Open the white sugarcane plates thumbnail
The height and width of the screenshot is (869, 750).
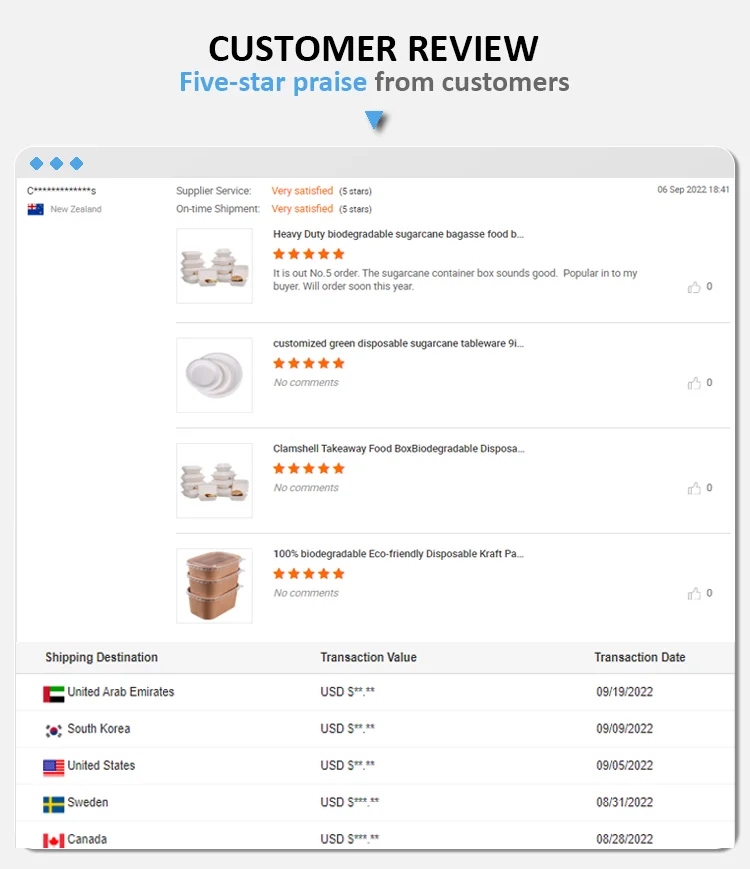click(214, 375)
